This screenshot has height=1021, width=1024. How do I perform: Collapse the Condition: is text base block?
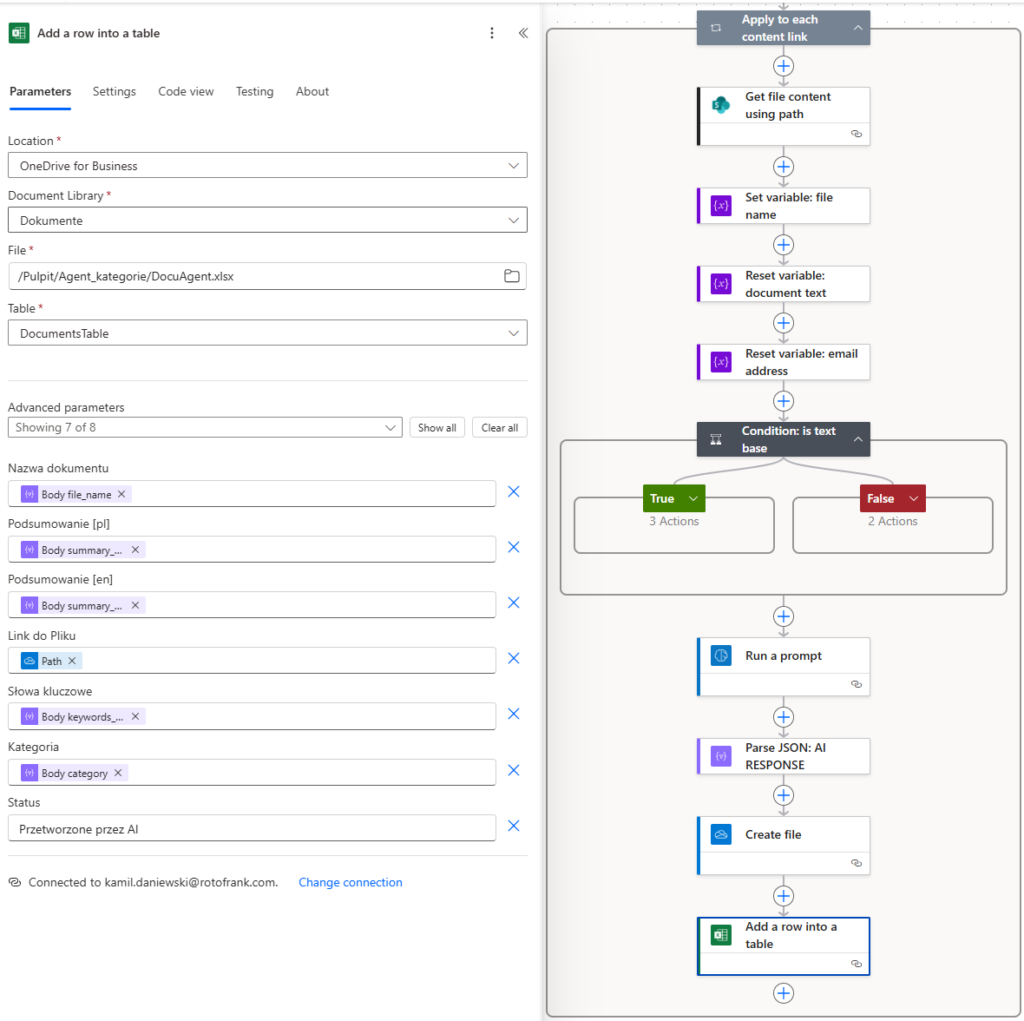point(858,440)
